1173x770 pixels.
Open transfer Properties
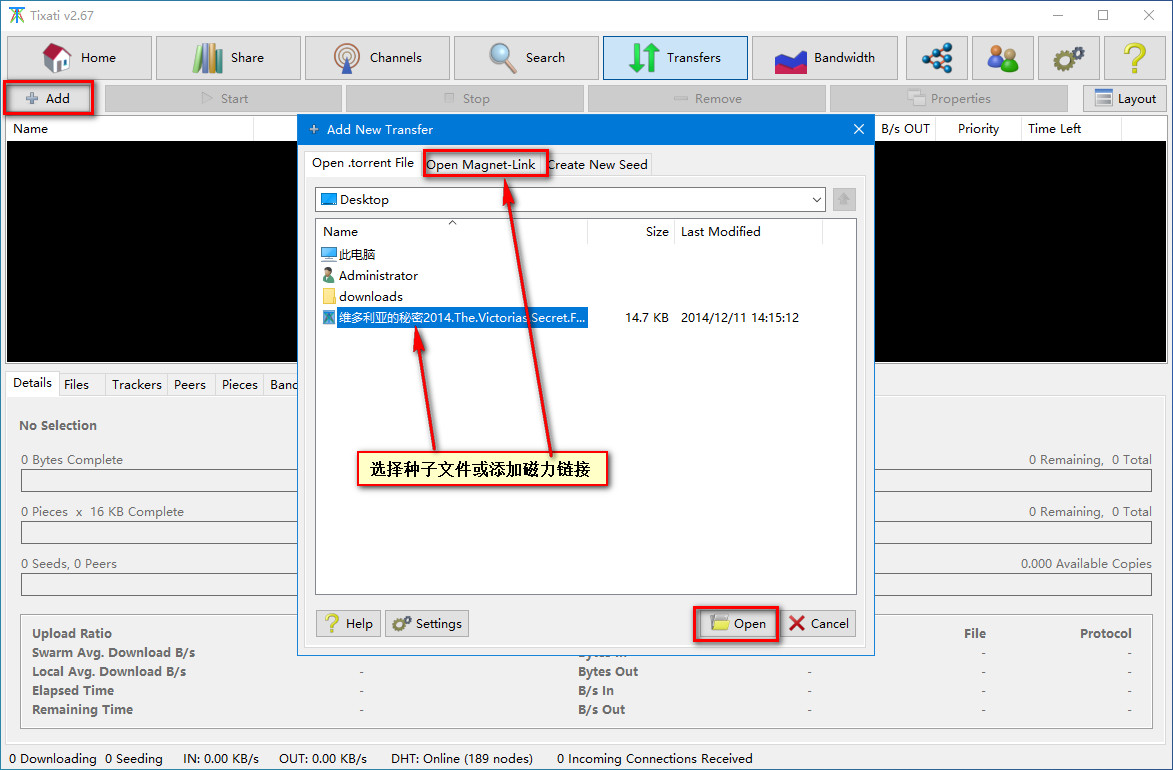coord(949,98)
